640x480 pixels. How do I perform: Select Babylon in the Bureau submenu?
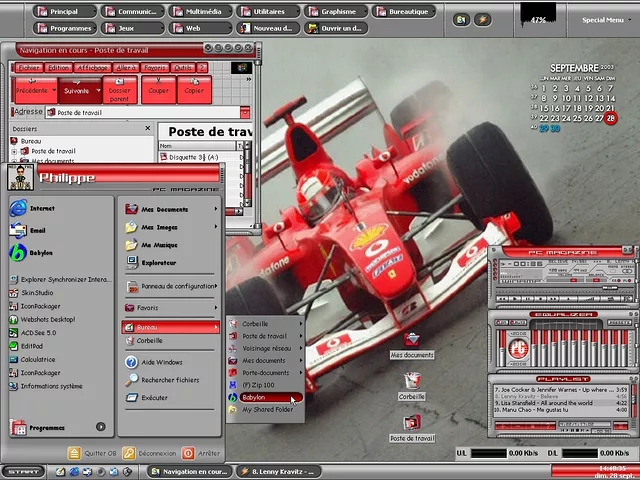[x=254, y=397]
